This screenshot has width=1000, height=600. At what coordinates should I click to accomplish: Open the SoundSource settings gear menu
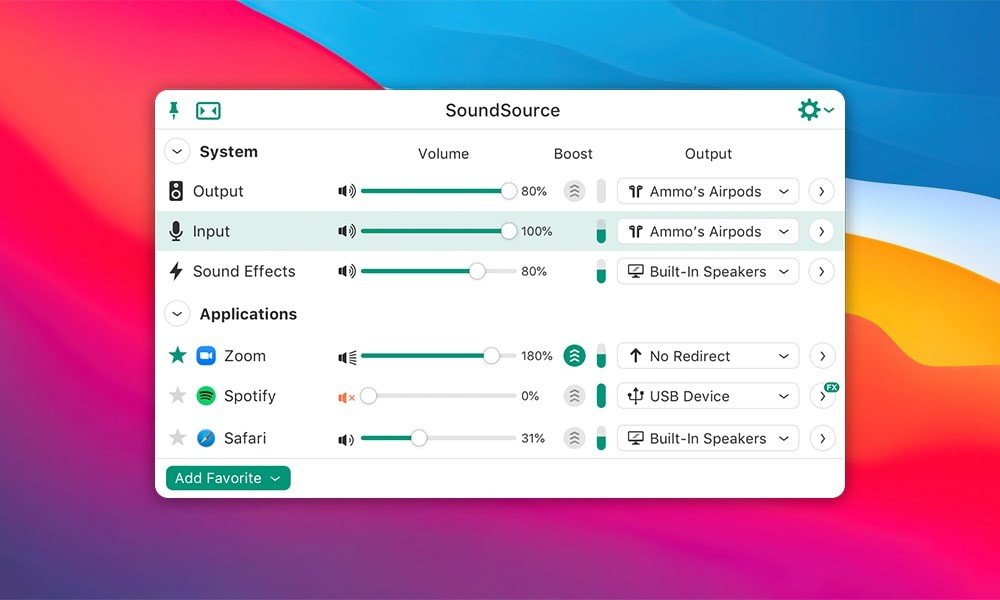tap(809, 110)
